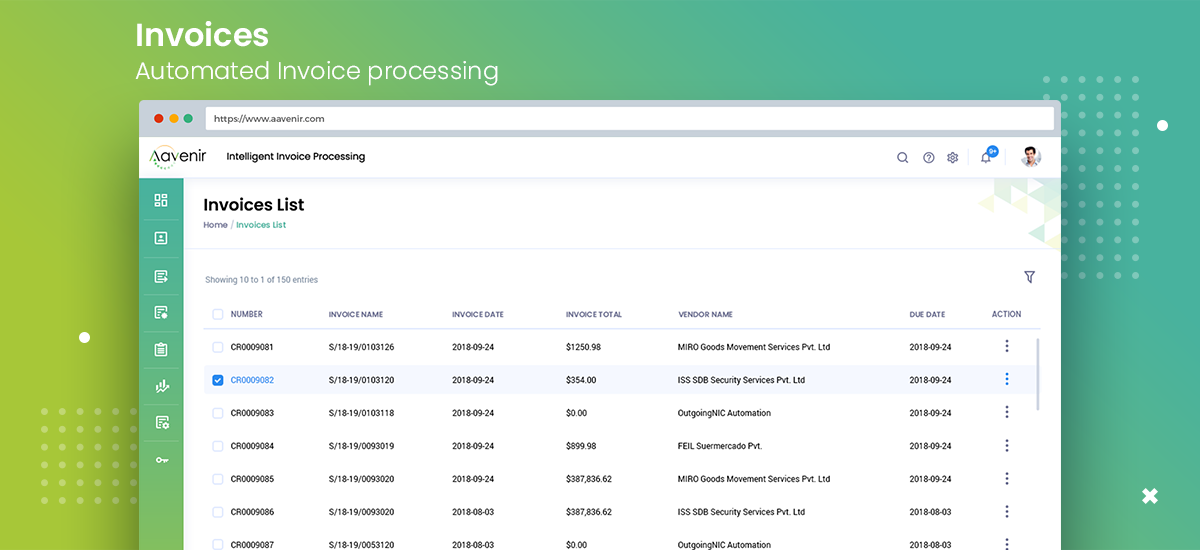
Task: Open the help question mark icon
Action: [x=928, y=157]
